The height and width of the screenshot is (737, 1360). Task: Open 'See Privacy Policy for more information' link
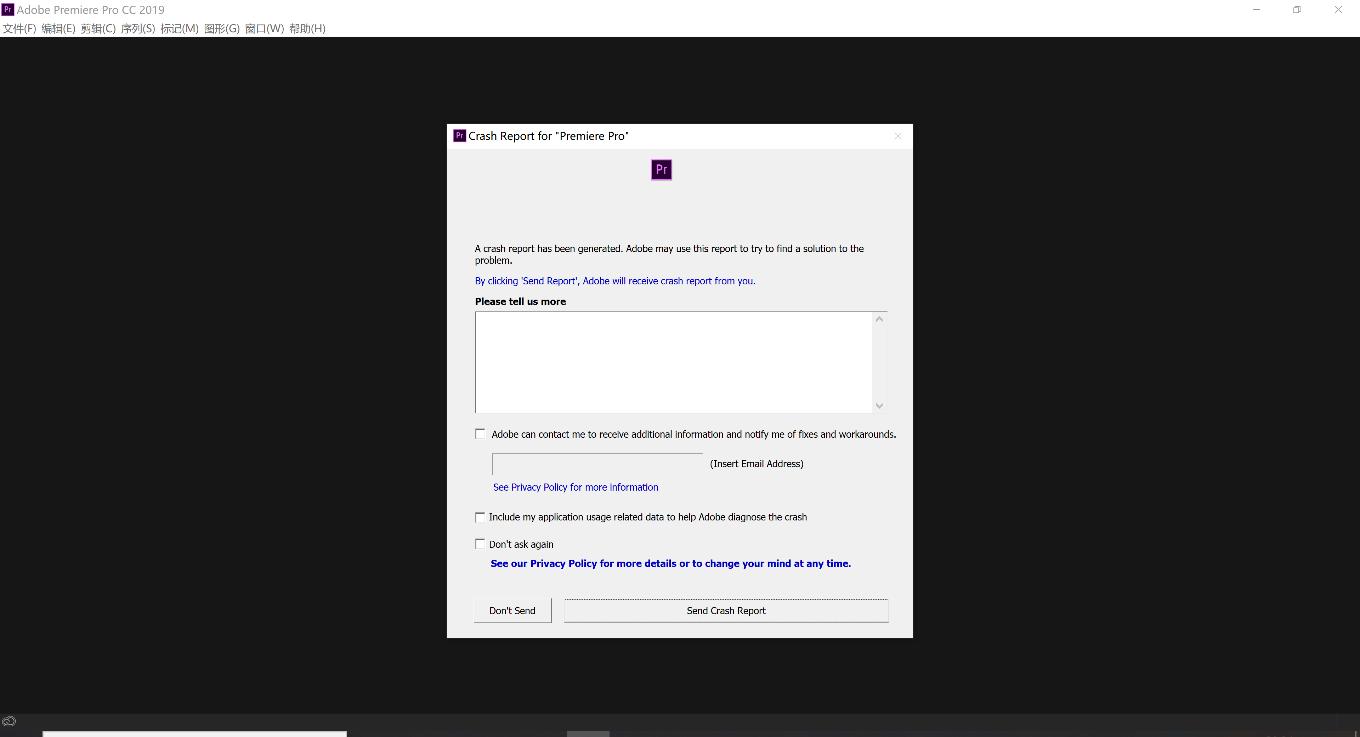pos(575,487)
